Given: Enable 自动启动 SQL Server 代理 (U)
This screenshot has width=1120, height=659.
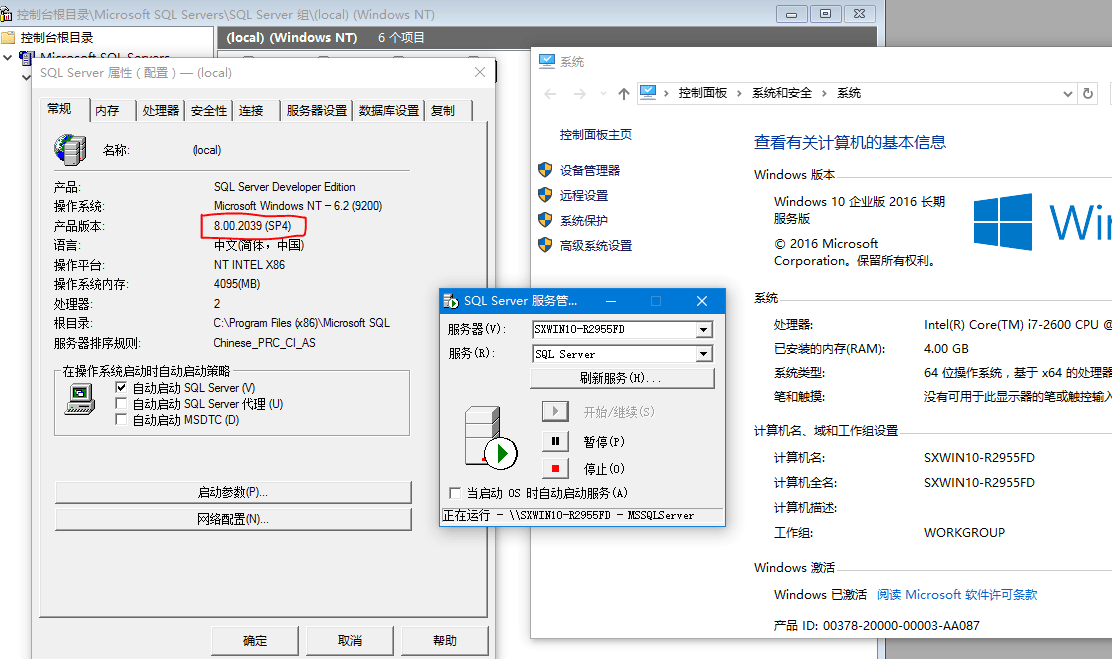Looking at the screenshot, I should point(121,404).
